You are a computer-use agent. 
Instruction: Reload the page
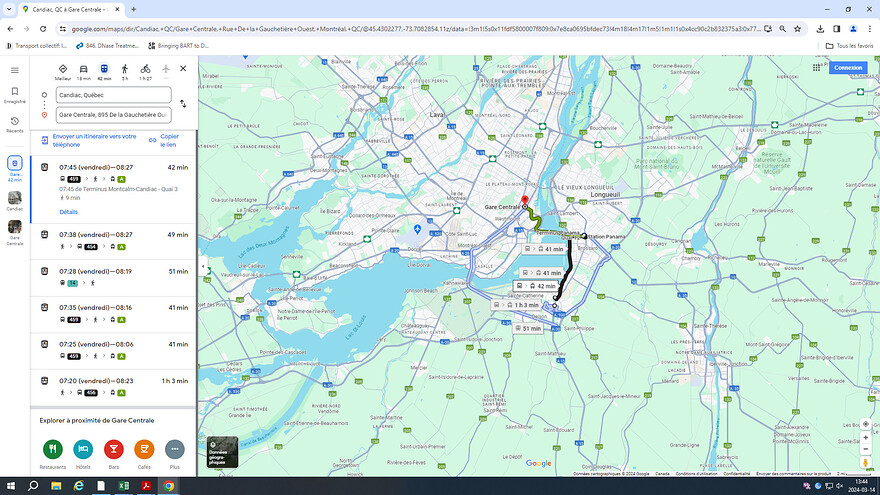click(43, 29)
